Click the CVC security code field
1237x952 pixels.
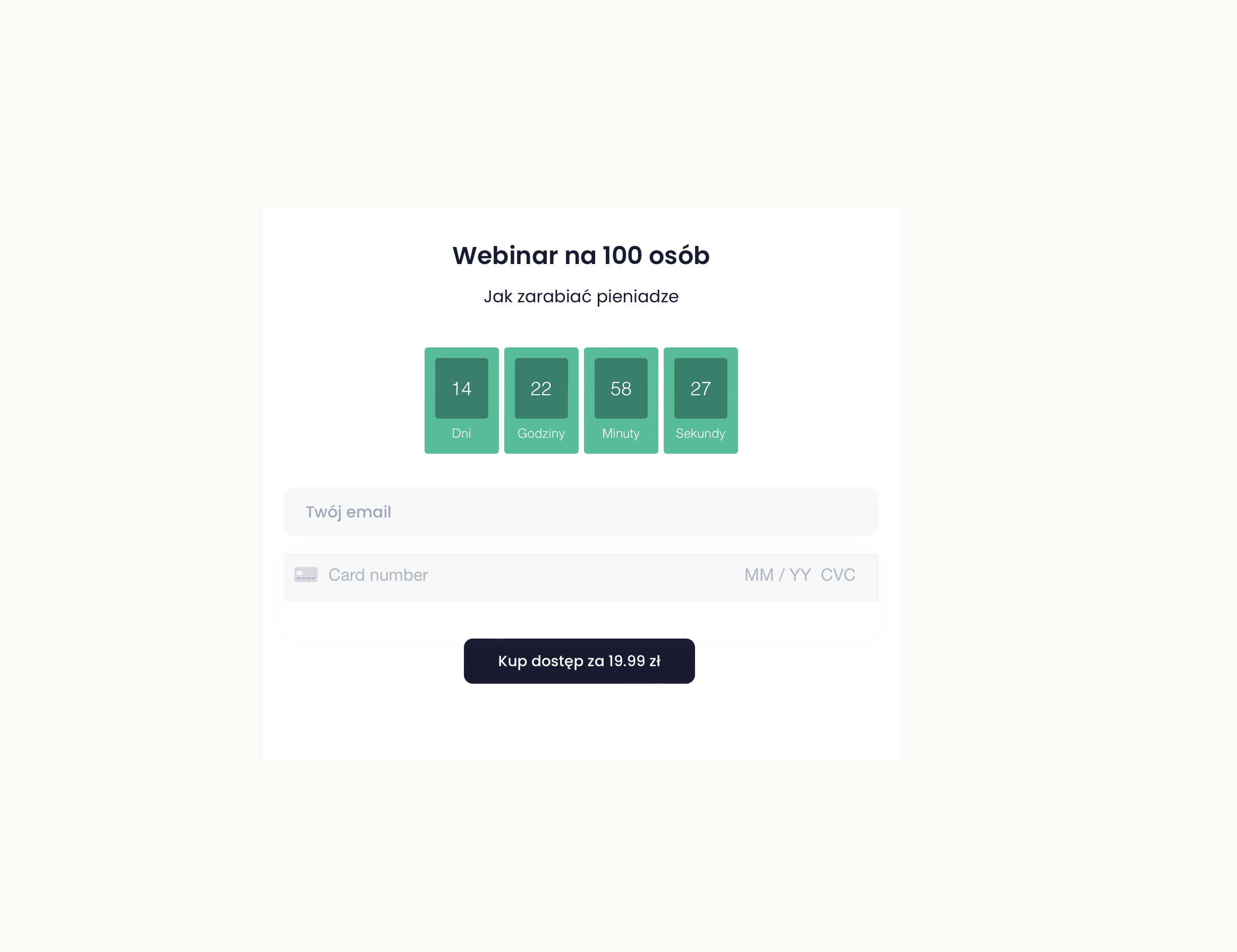pyautogui.click(x=838, y=575)
